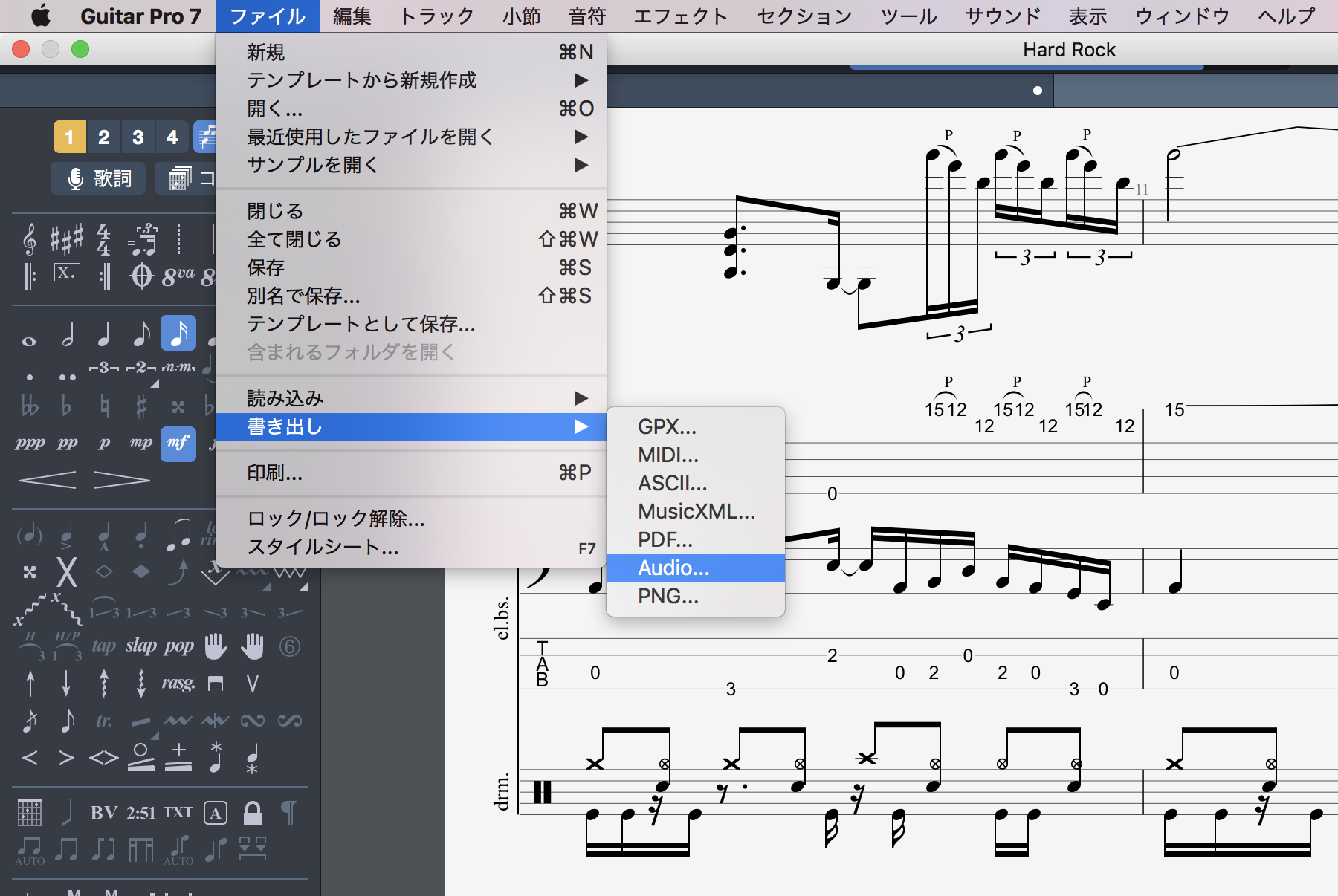Apply the slap technique marking

click(140, 646)
